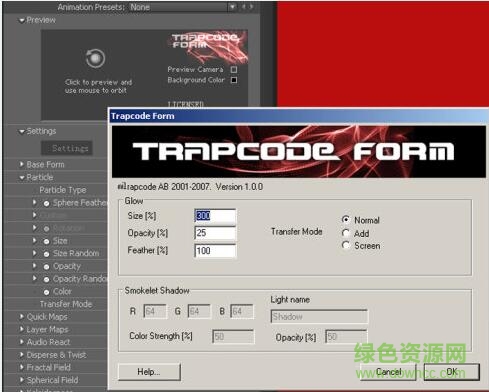The height and width of the screenshot is (392, 489).
Task: Open the Background Color swatch
Action: tap(234, 80)
